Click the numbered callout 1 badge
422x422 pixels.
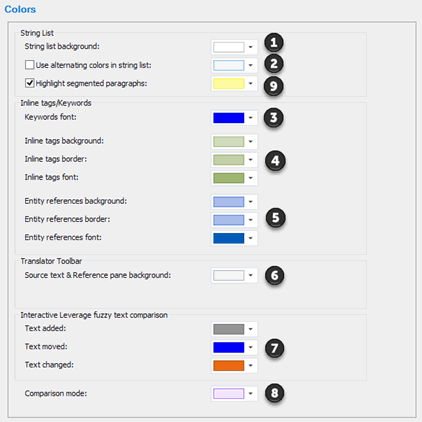coord(274,43)
